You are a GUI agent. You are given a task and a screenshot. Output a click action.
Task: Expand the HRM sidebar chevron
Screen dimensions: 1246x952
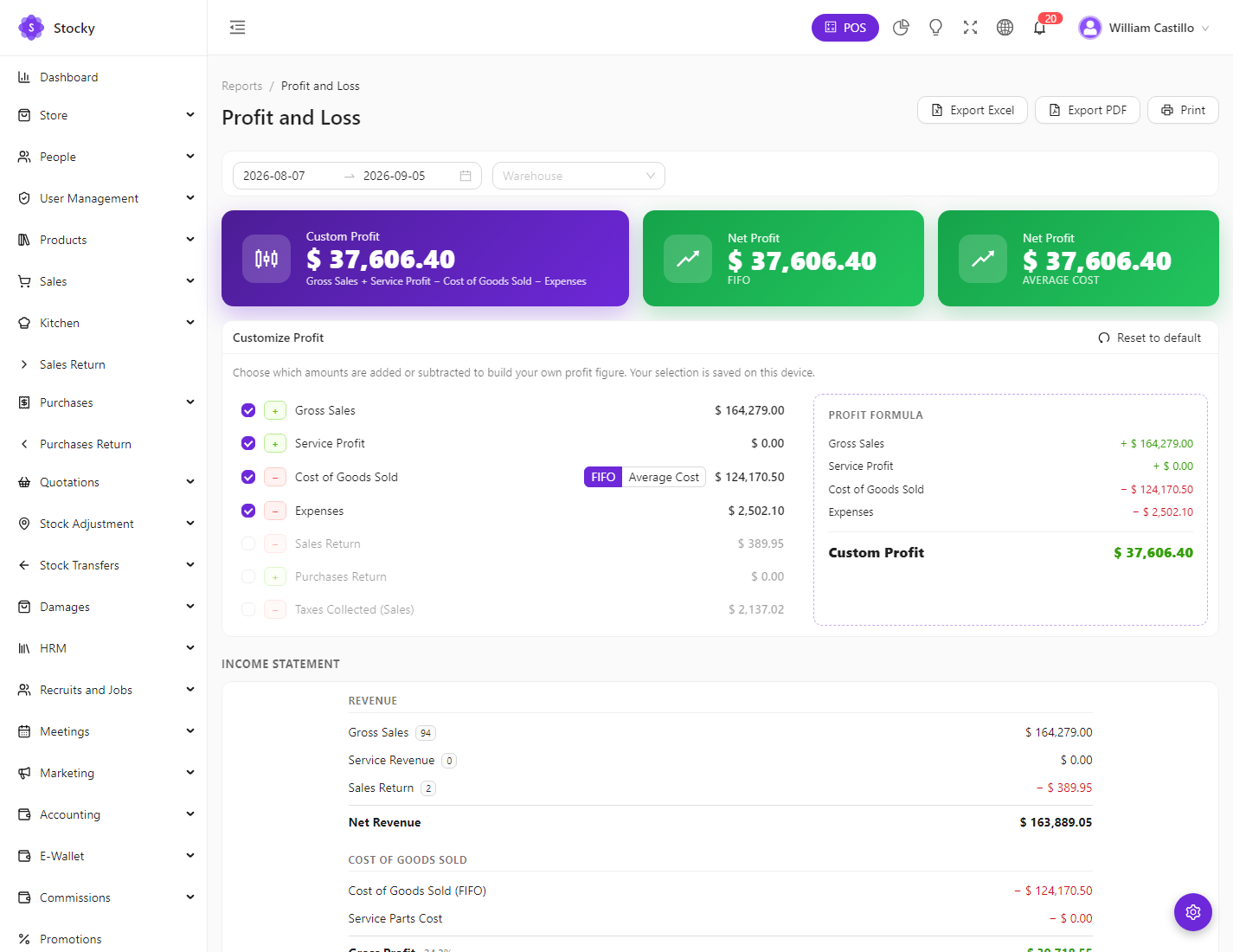pyautogui.click(x=190, y=647)
